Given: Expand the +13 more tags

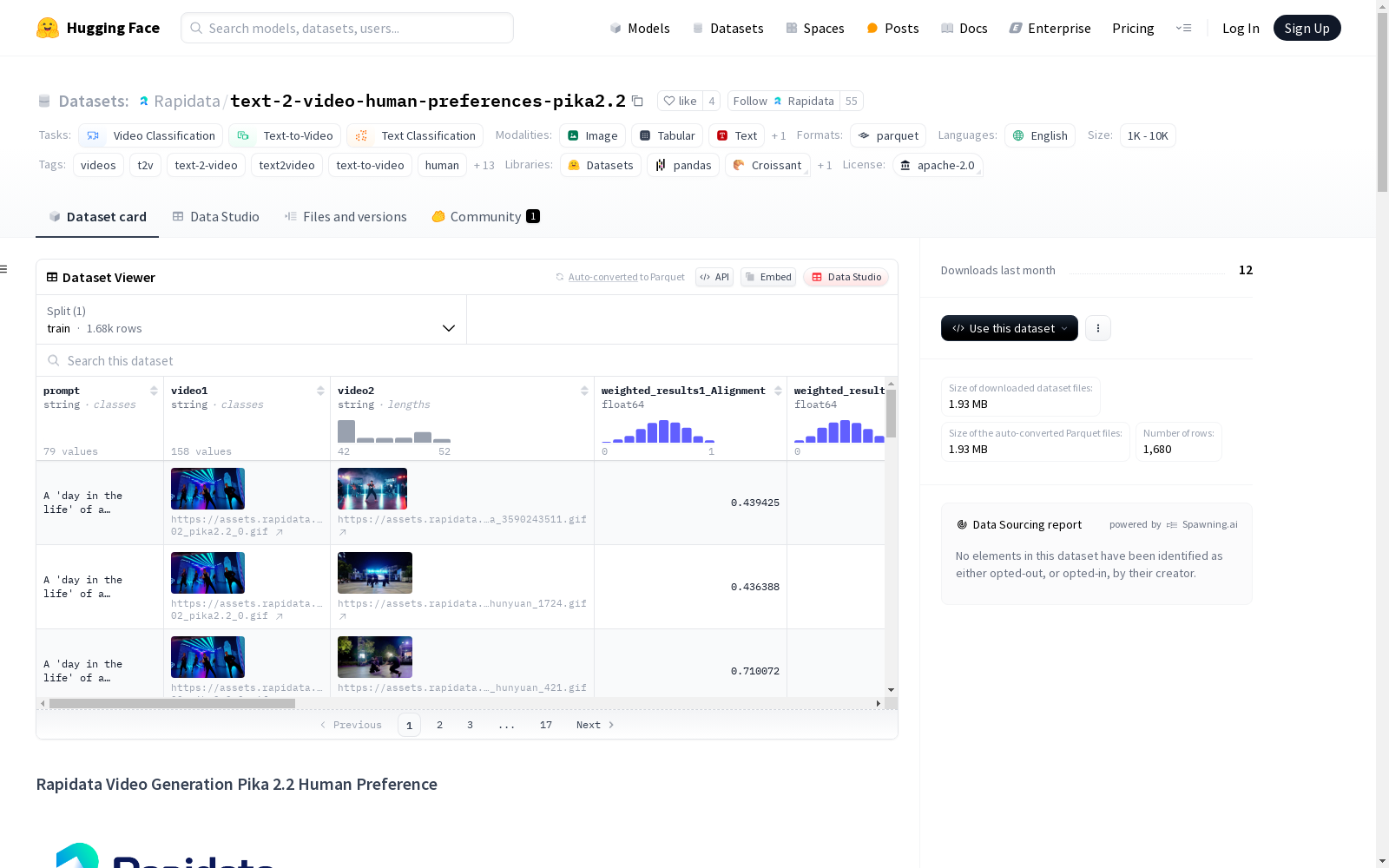Looking at the screenshot, I should click(x=484, y=165).
